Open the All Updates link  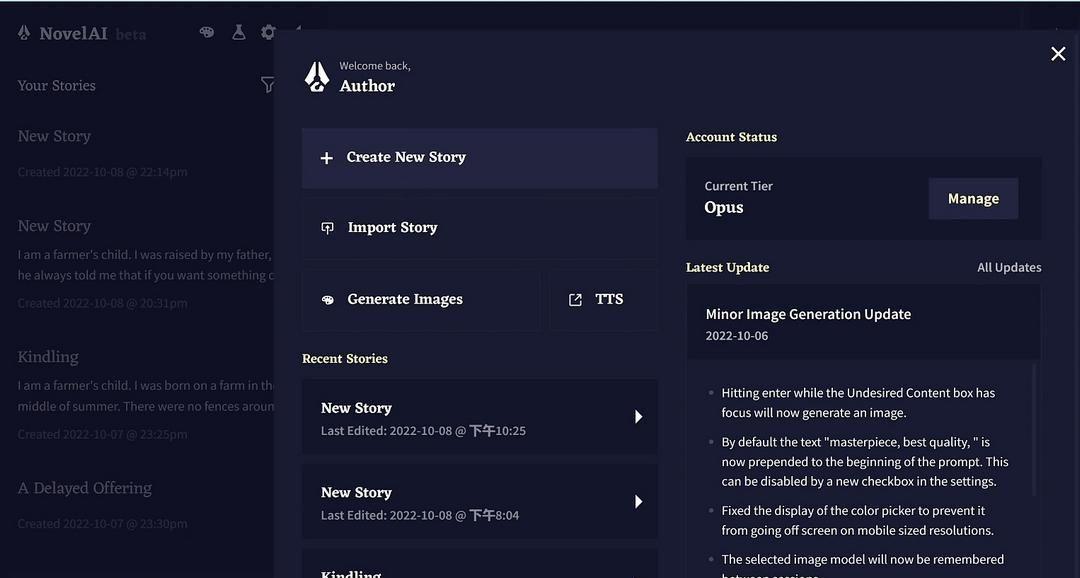(x=1009, y=267)
